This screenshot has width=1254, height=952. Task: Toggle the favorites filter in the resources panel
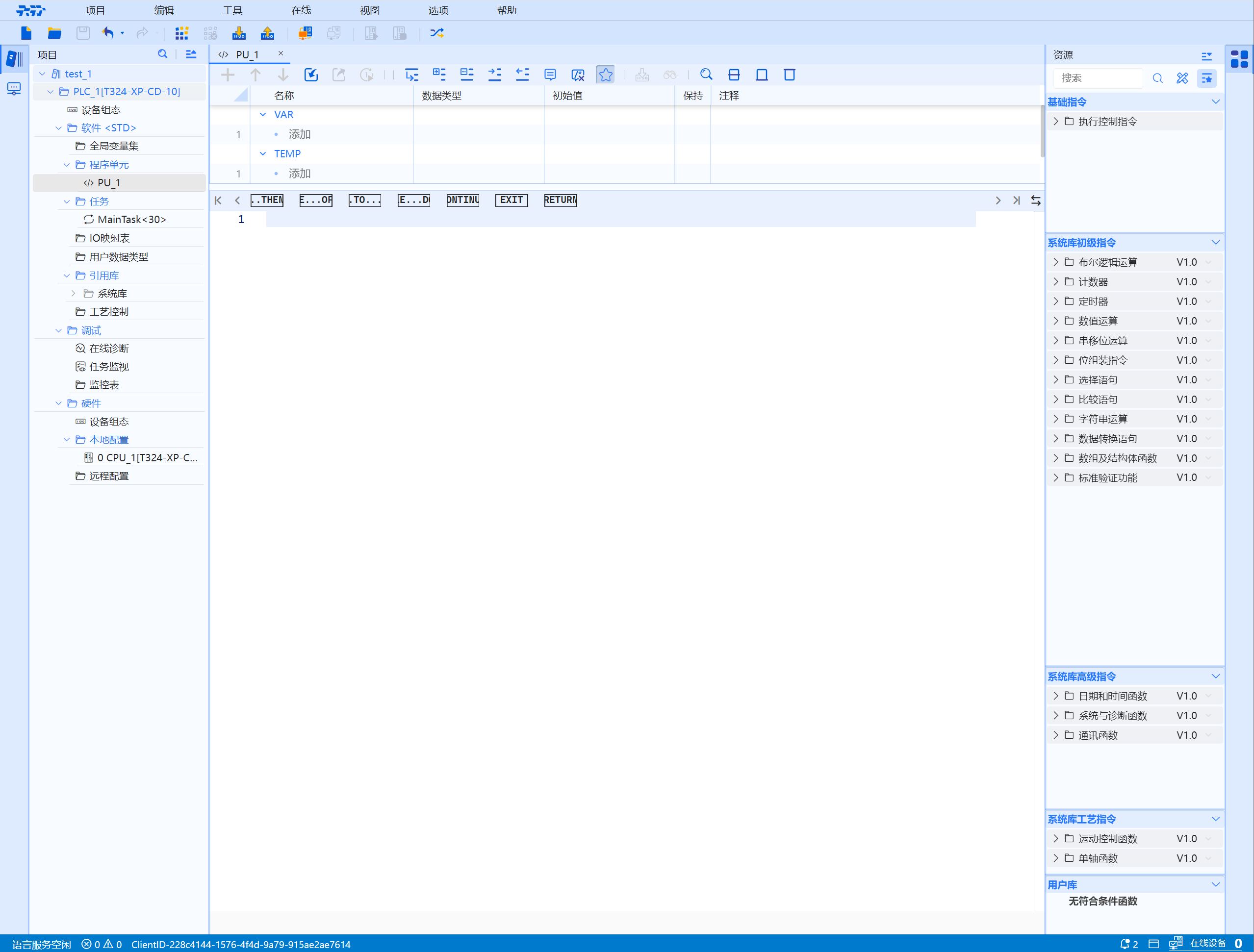pos(1206,78)
